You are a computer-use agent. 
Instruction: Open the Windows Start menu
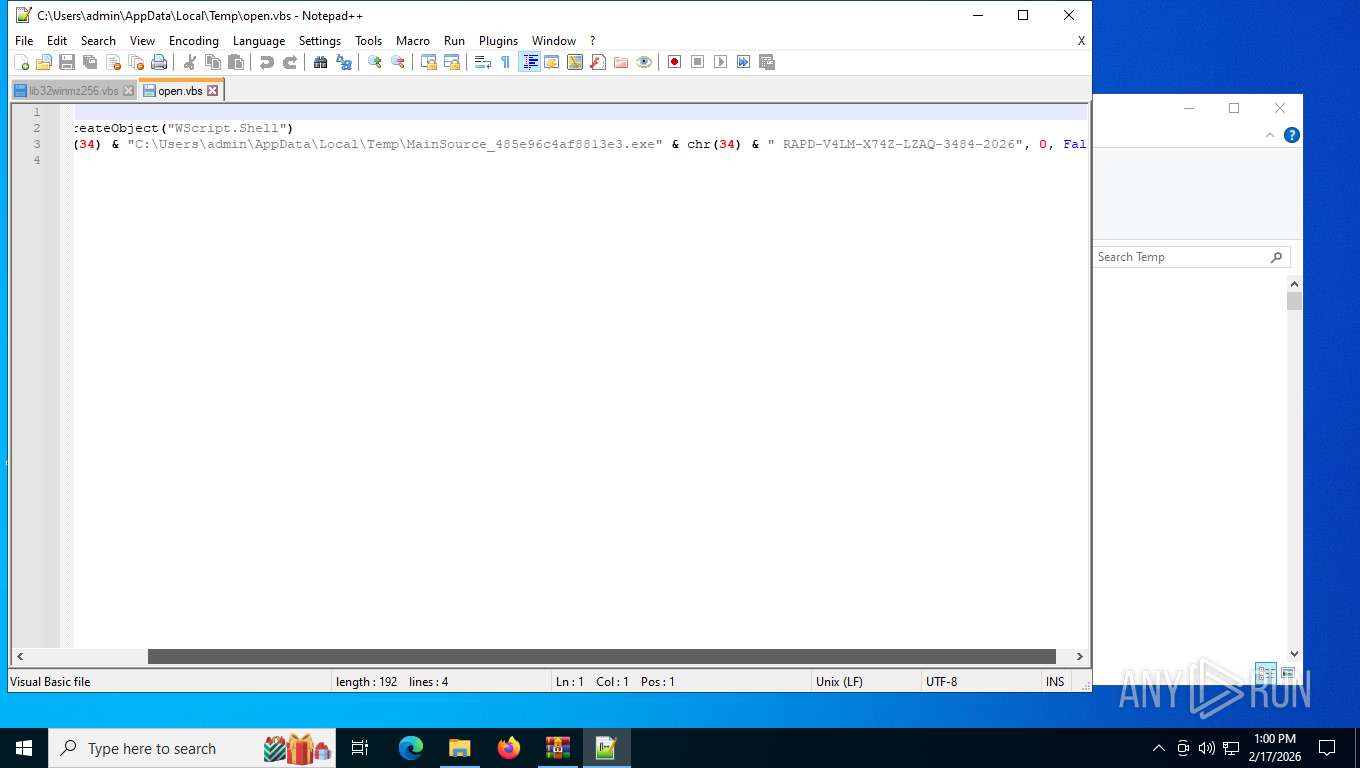[24, 748]
